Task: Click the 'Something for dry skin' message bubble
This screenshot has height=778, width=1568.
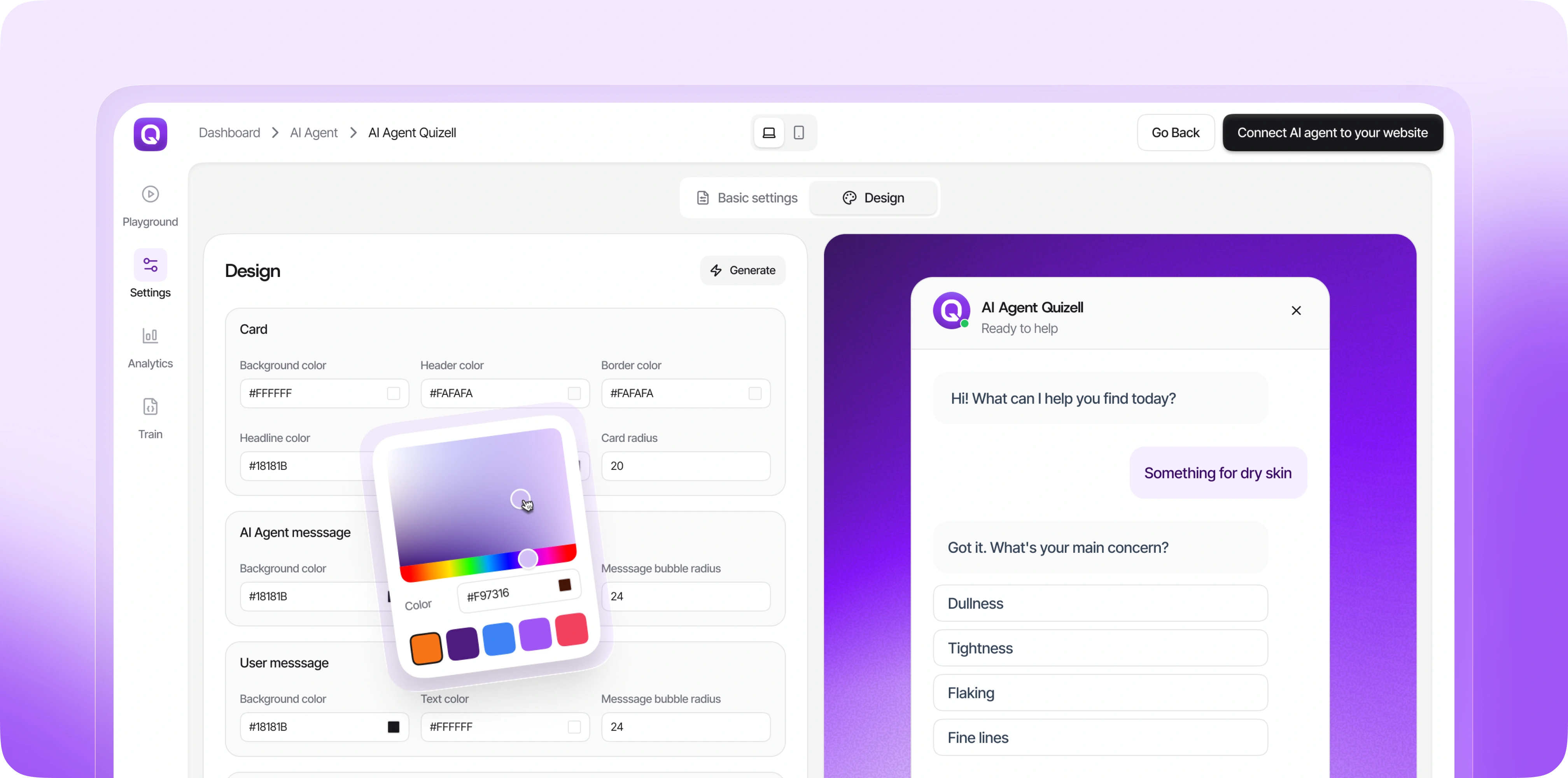Action: click(1218, 473)
